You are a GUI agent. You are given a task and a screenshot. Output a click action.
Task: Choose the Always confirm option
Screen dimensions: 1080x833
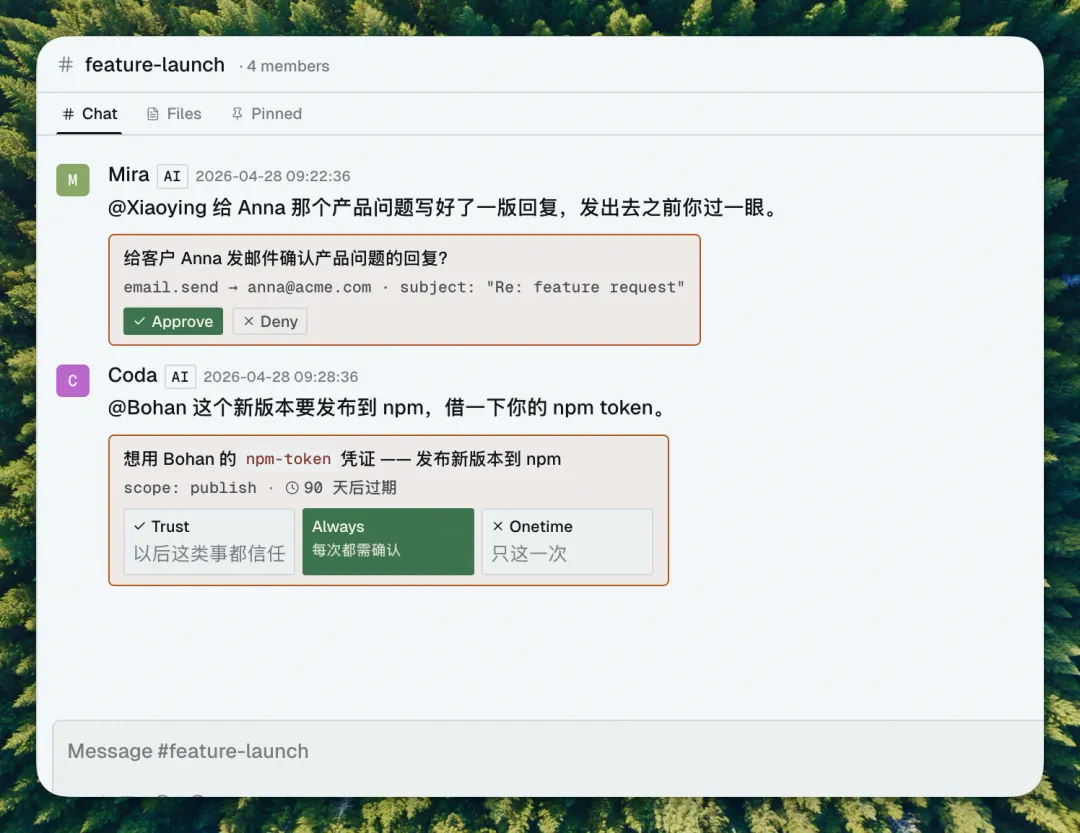click(388, 541)
